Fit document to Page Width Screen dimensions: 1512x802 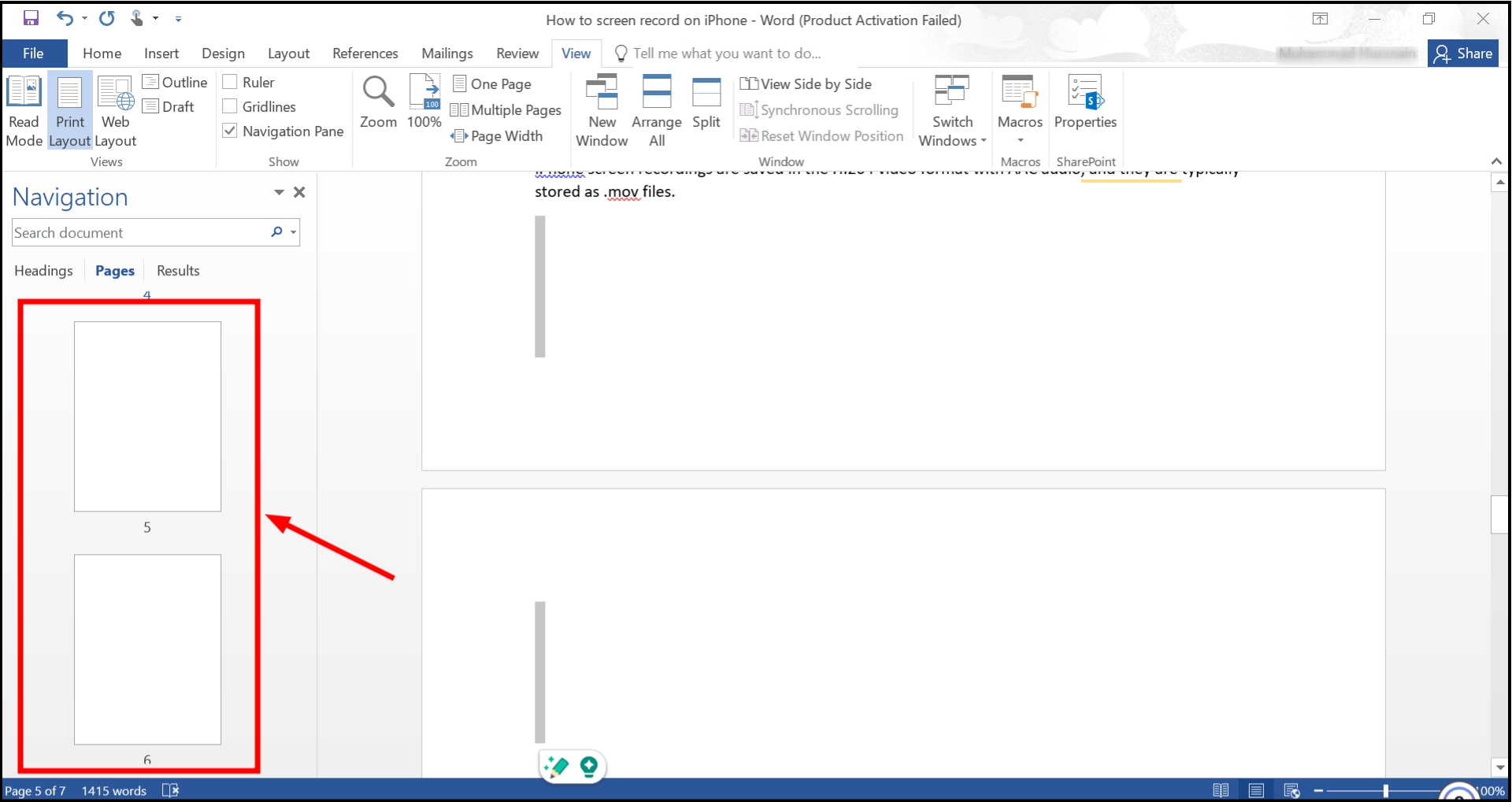pos(496,135)
